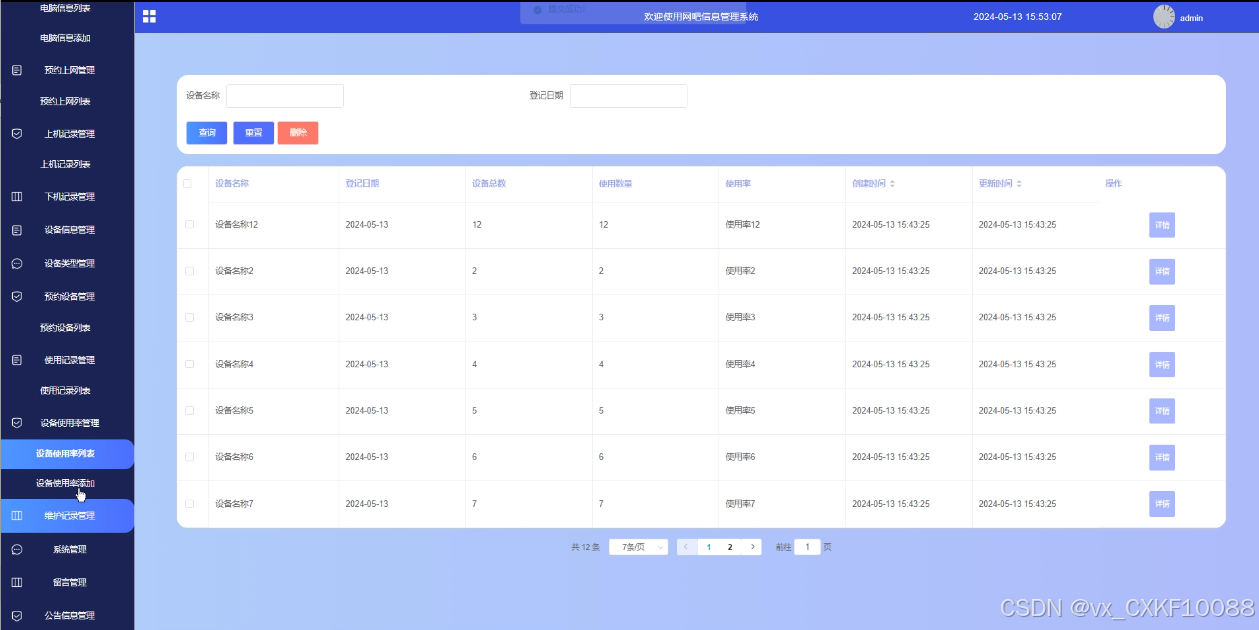Check the checkbox for 设备名称3 row
Screen dimensions: 1259x630
click(x=189, y=317)
